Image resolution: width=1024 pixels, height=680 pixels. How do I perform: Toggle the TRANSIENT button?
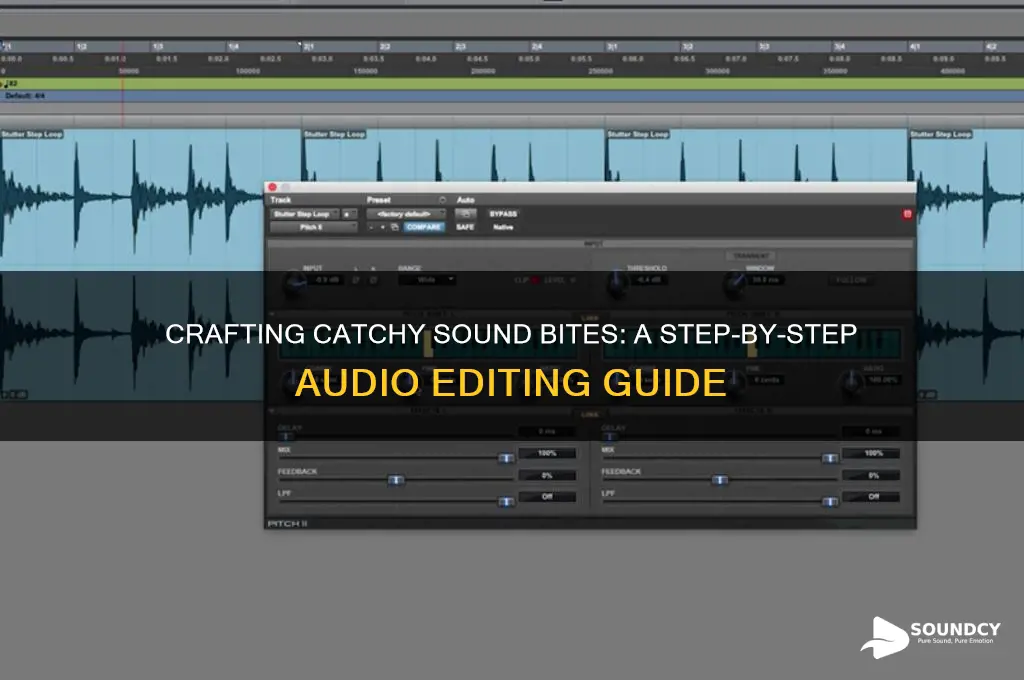click(x=751, y=256)
